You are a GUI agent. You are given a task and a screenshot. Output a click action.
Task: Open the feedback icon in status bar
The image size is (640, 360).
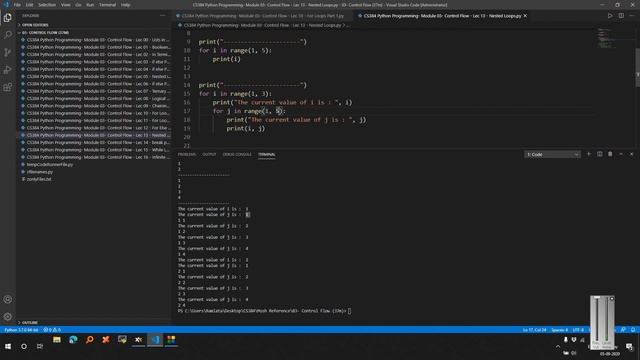[623, 330]
